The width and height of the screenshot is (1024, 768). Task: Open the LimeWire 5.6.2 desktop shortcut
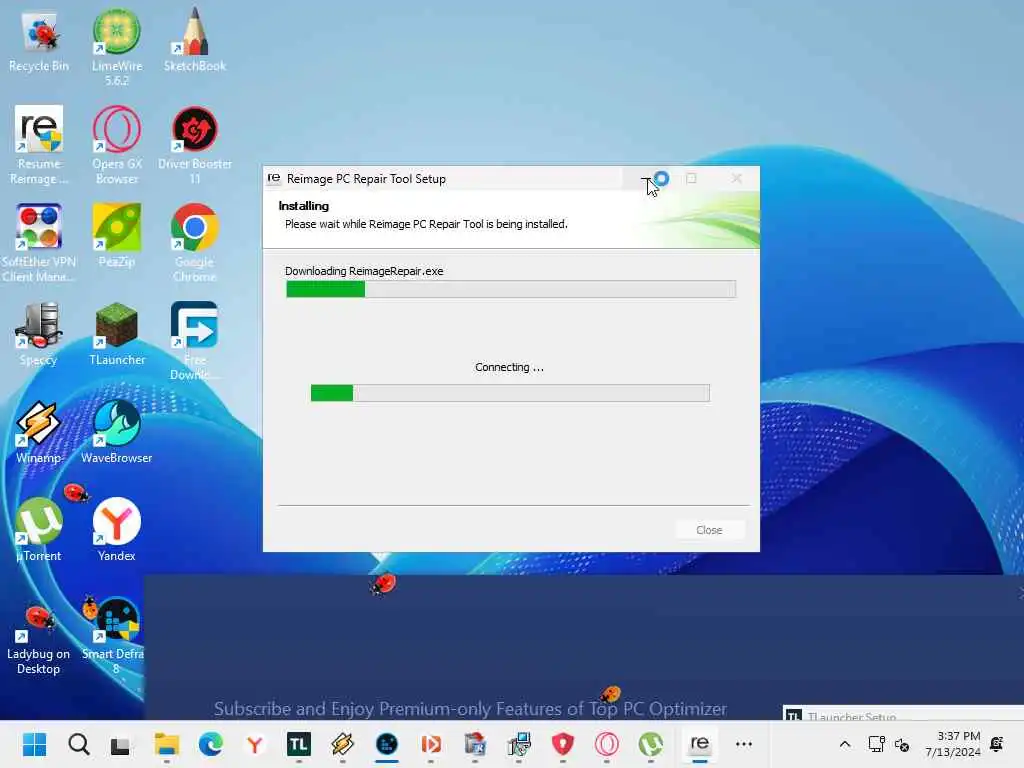pos(117,47)
